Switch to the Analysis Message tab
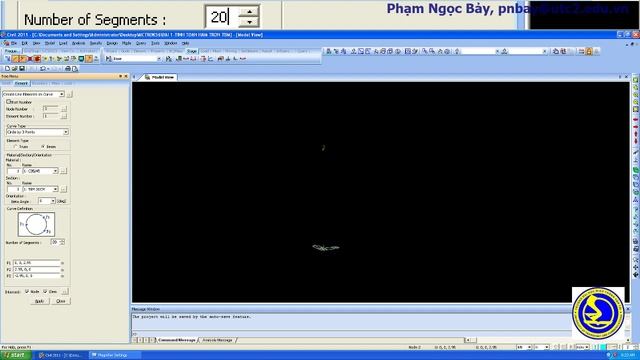Image resolution: width=640 pixels, height=360 pixels. (218, 340)
